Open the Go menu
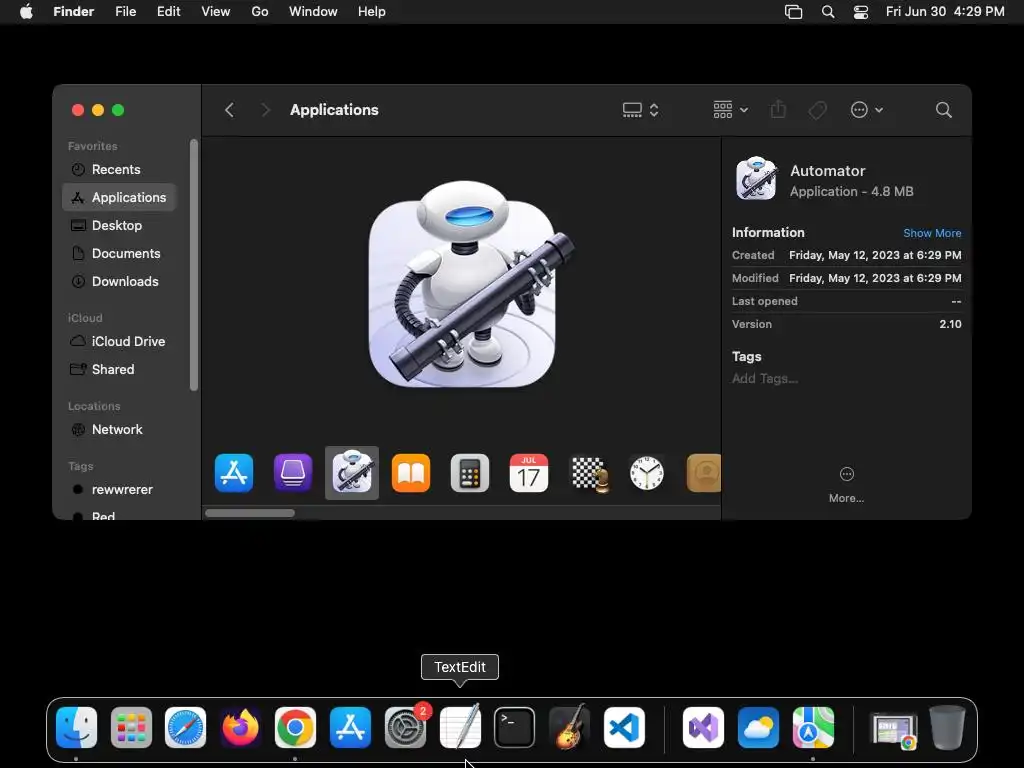This screenshot has width=1024, height=768. [x=260, y=12]
